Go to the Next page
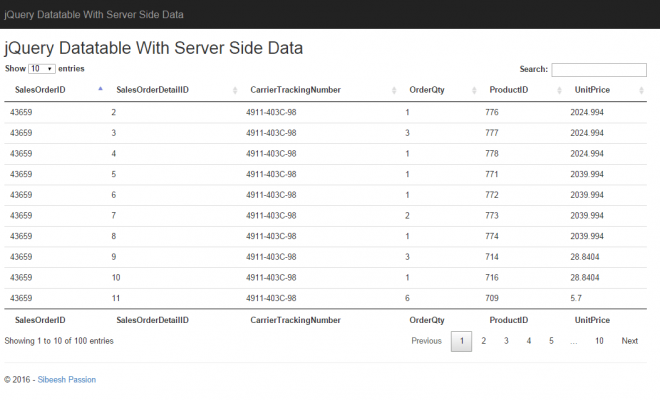This screenshot has height=400, width=660. (630, 341)
